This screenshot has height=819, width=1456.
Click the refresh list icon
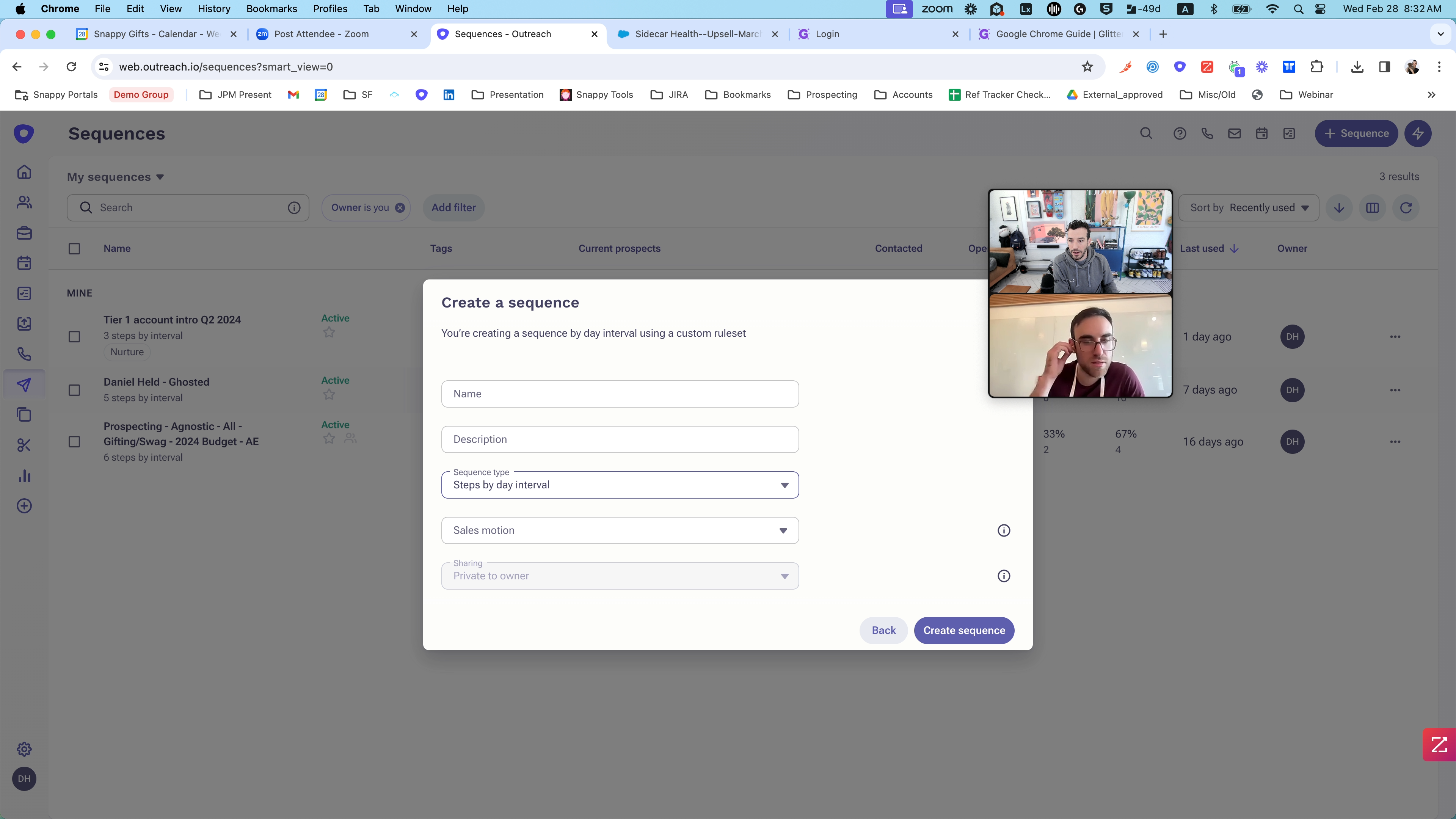1406,207
